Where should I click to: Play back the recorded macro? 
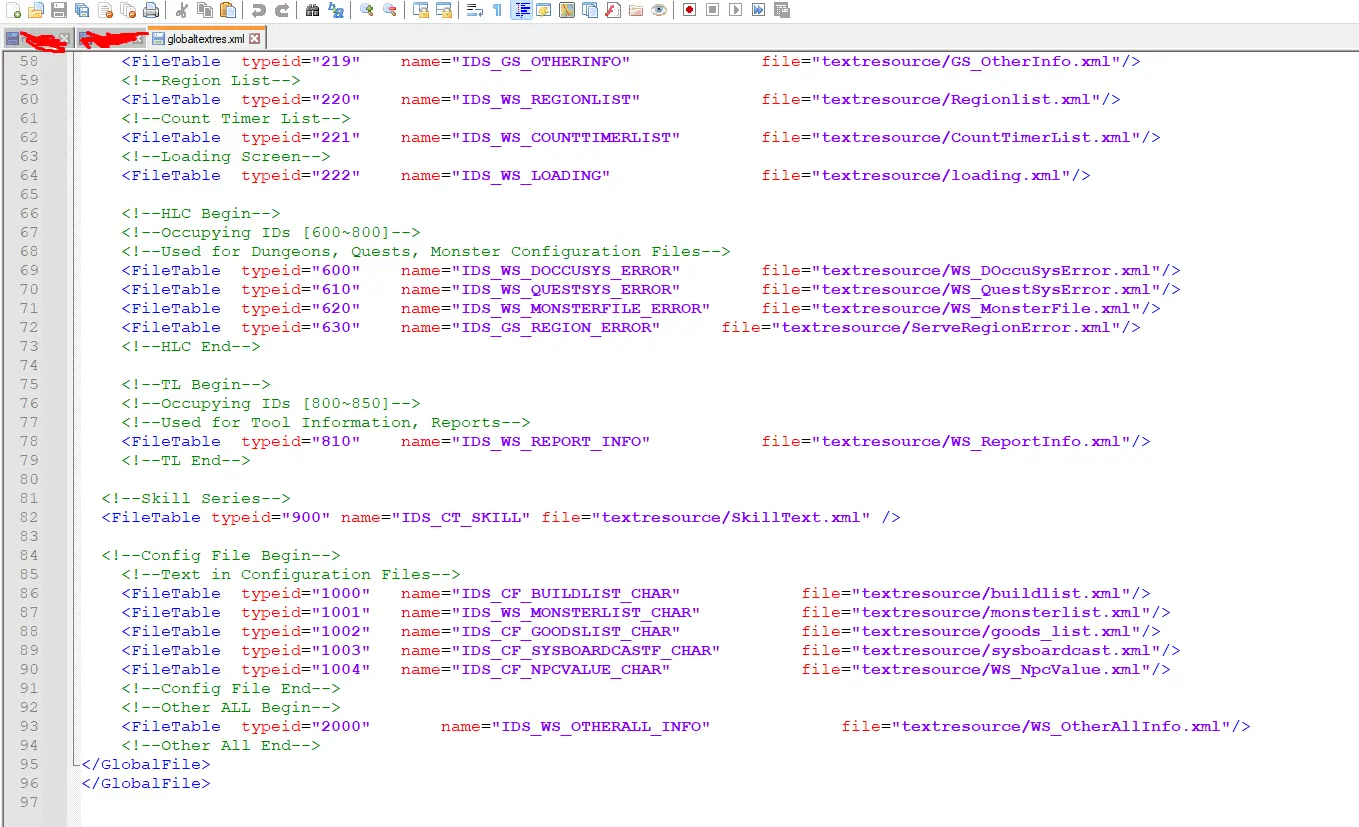(x=735, y=10)
